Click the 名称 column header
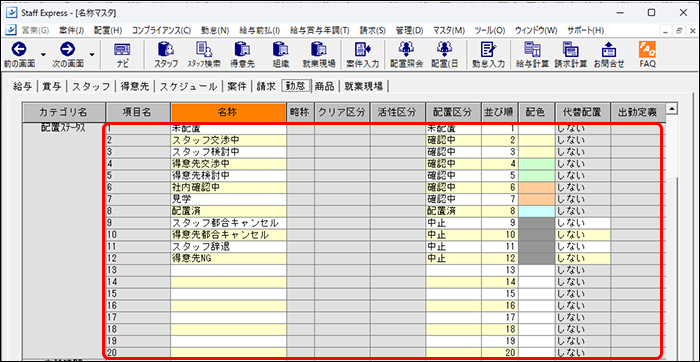The height and width of the screenshot is (362, 700). tap(228, 112)
